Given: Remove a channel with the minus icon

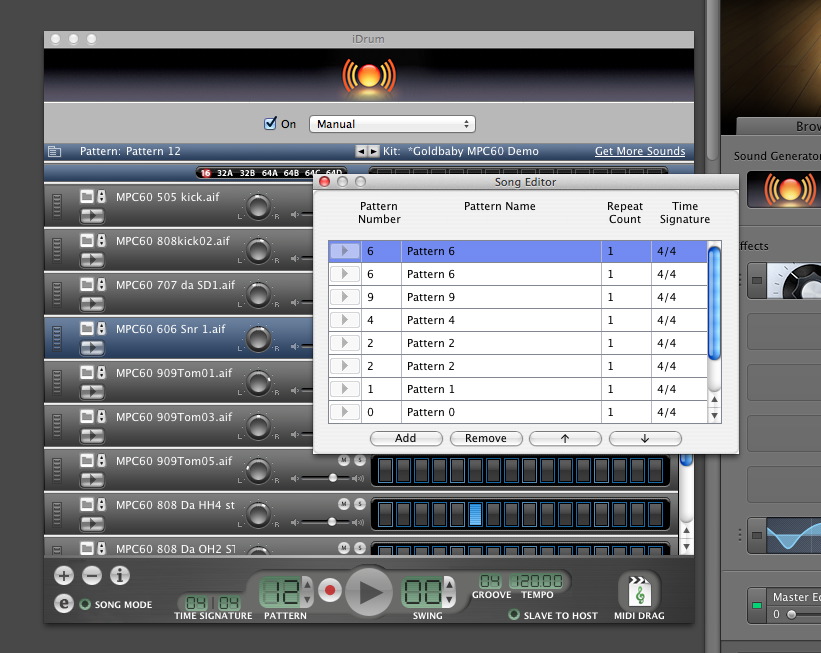Looking at the screenshot, I should [x=91, y=575].
